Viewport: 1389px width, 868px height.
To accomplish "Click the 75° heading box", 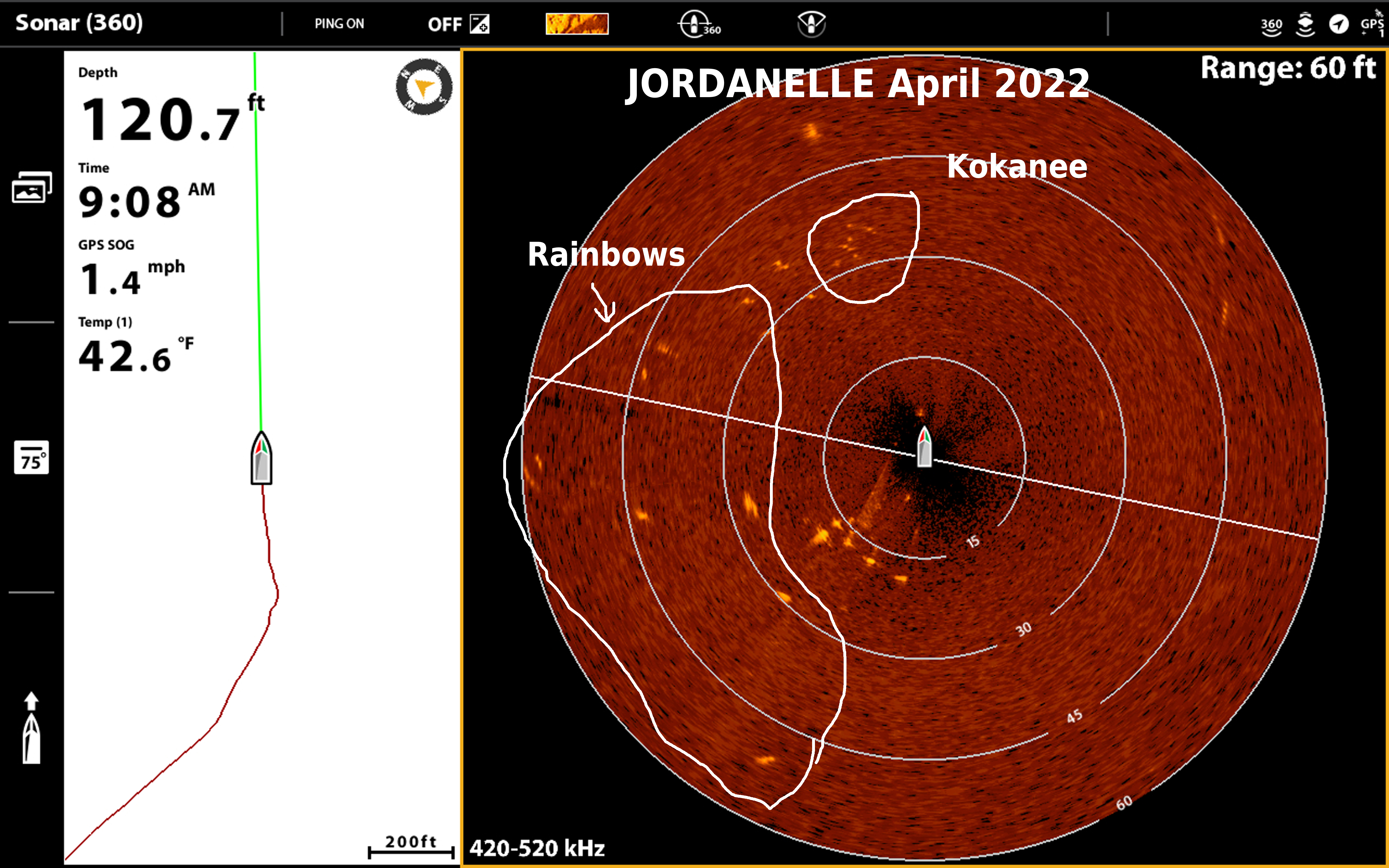I will [x=32, y=458].
